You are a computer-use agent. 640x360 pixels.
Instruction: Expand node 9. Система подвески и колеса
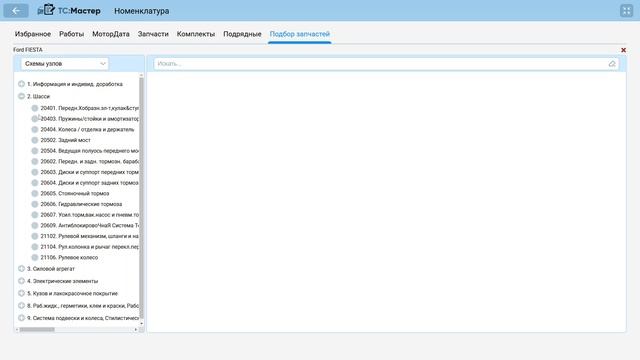(x=21, y=318)
